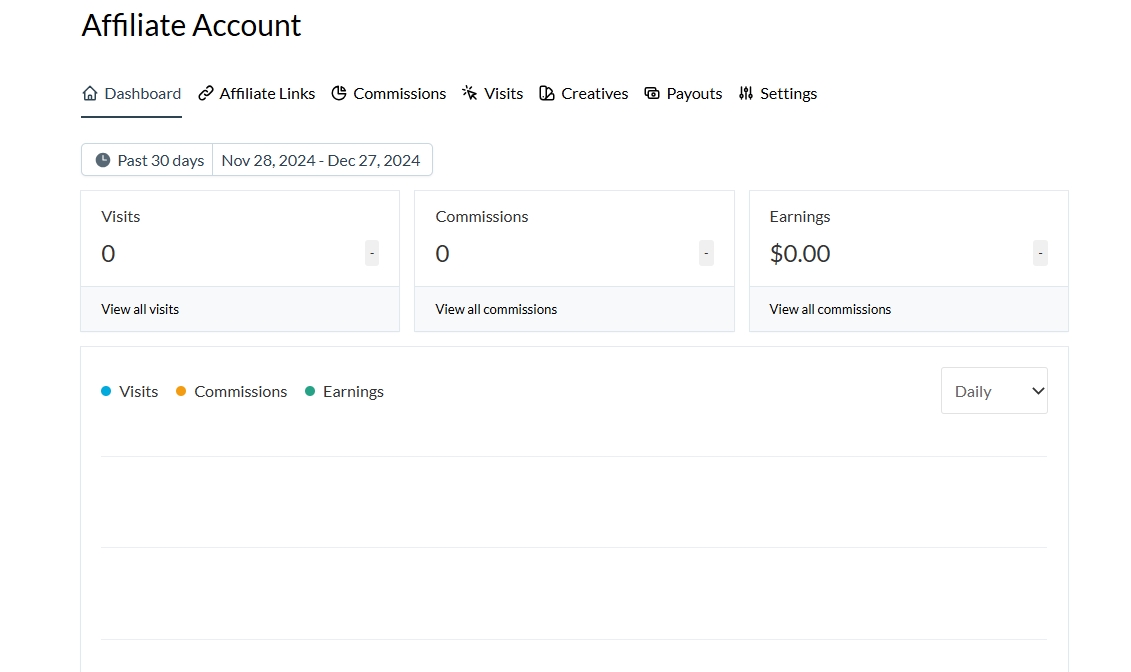Image resolution: width=1131 pixels, height=672 pixels.
Task: Click the blue Visits legend dot
Action: pos(106,392)
